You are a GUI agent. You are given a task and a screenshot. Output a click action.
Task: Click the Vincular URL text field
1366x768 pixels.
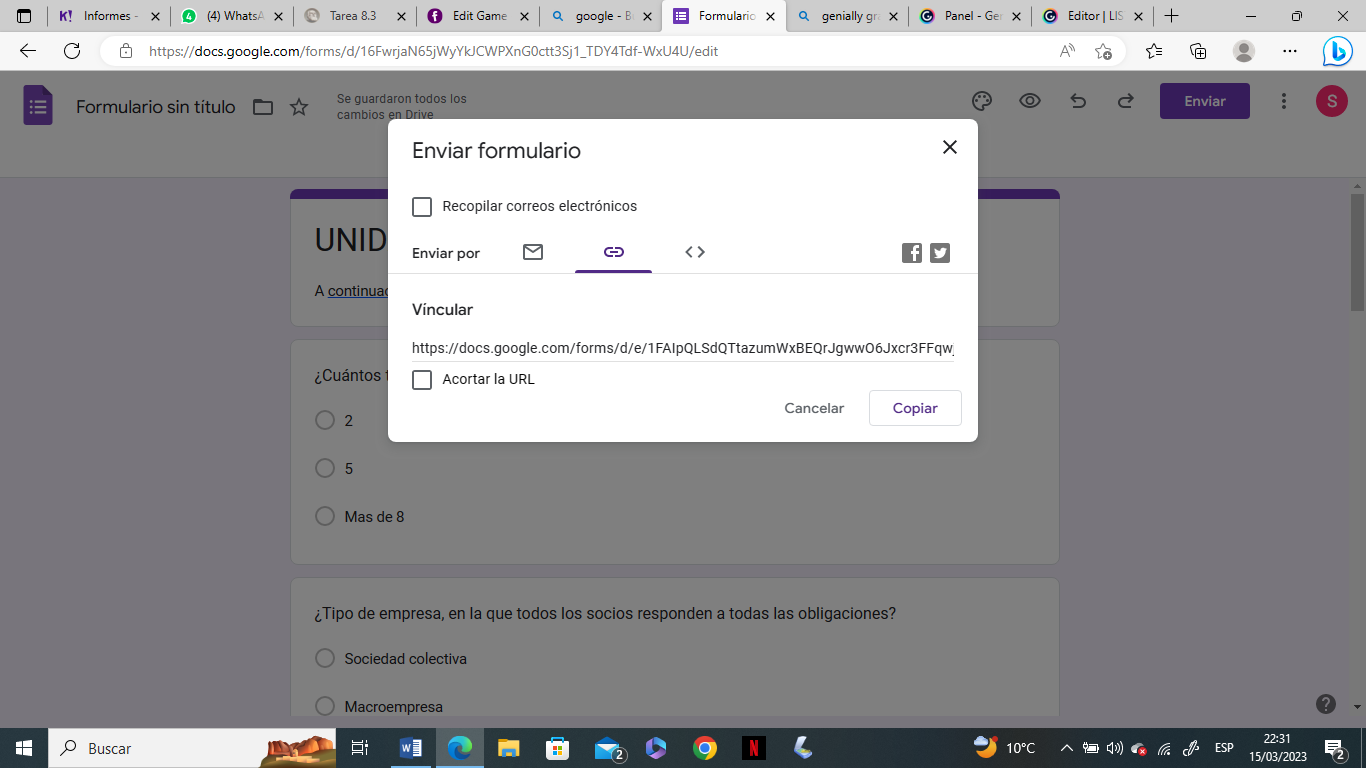pyautogui.click(x=683, y=348)
